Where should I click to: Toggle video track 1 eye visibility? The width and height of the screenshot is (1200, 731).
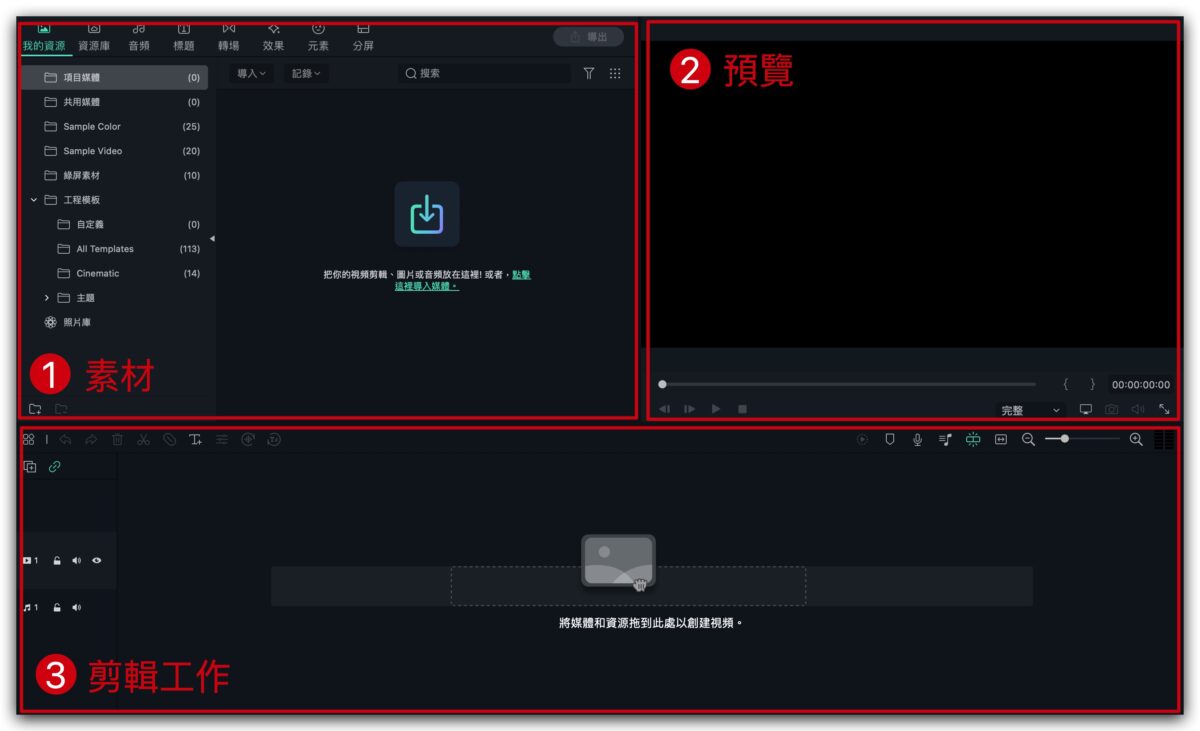97,561
